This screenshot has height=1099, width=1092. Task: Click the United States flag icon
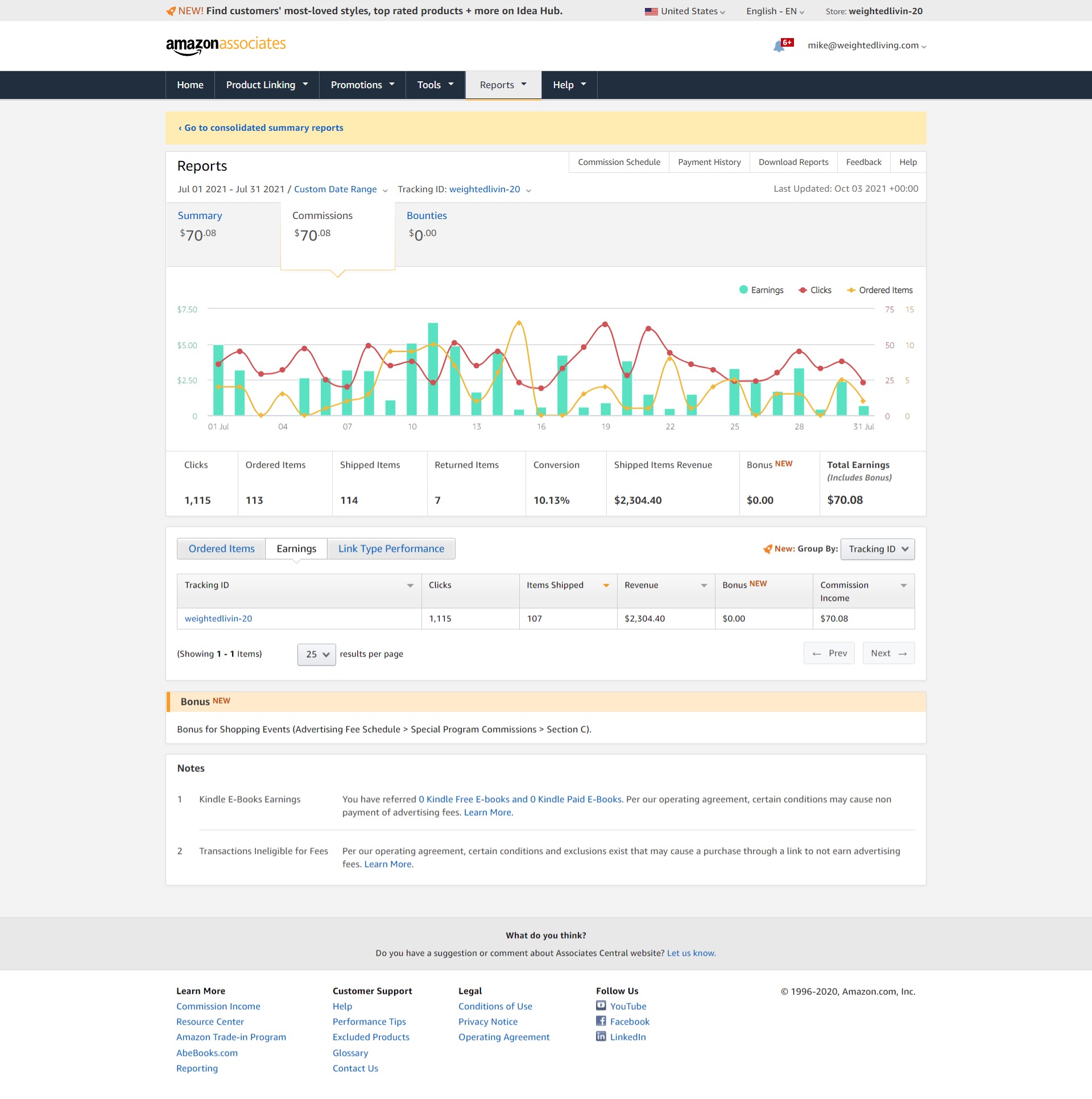(x=651, y=11)
